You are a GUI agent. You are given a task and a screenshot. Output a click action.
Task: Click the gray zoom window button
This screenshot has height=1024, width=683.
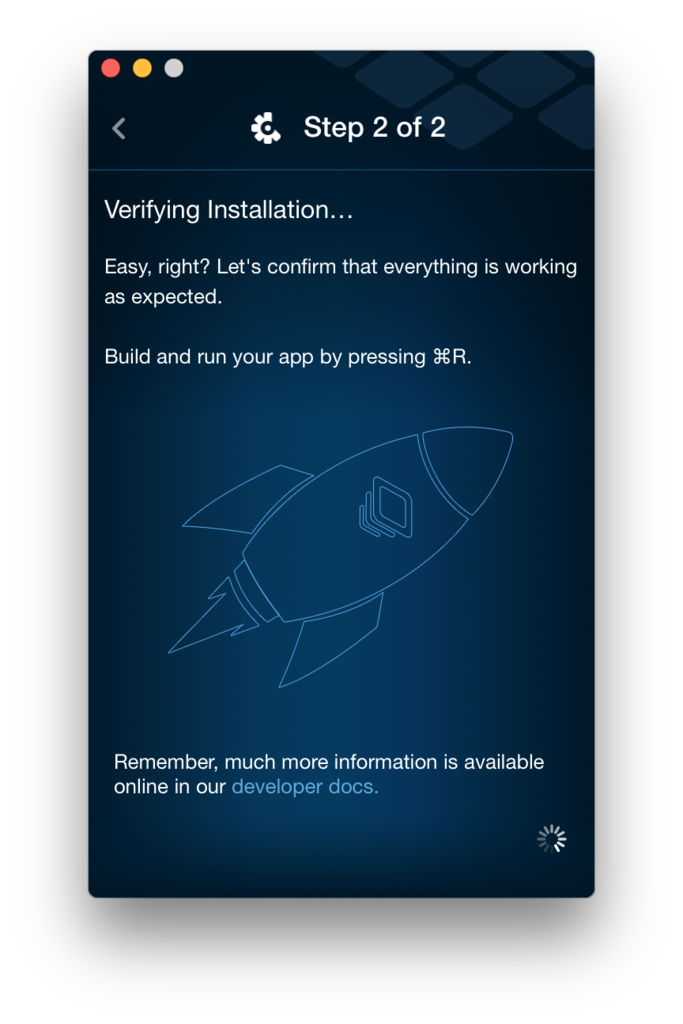click(174, 68)
